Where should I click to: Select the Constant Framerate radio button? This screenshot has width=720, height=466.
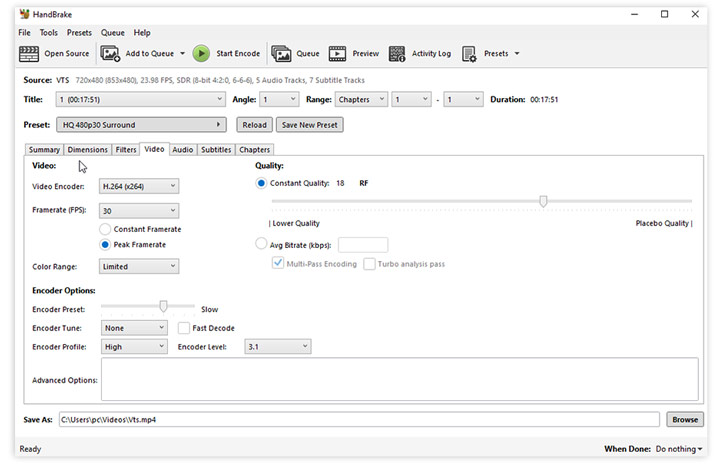pyautogui.click(x=105, y=229)
